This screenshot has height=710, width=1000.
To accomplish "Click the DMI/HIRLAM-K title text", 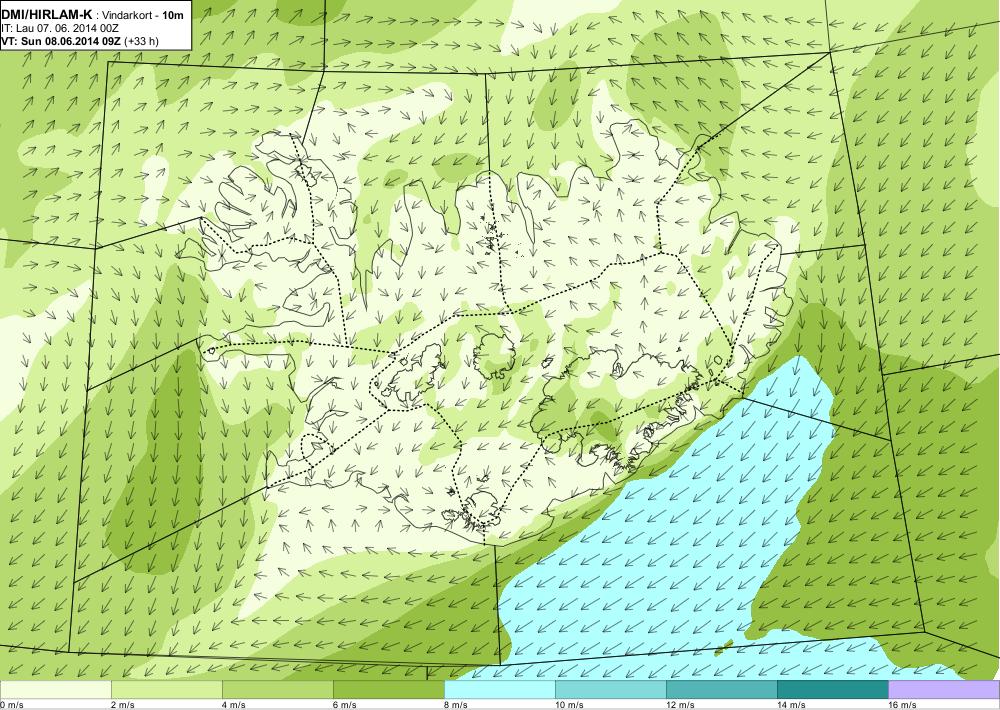I will (47, 15).
